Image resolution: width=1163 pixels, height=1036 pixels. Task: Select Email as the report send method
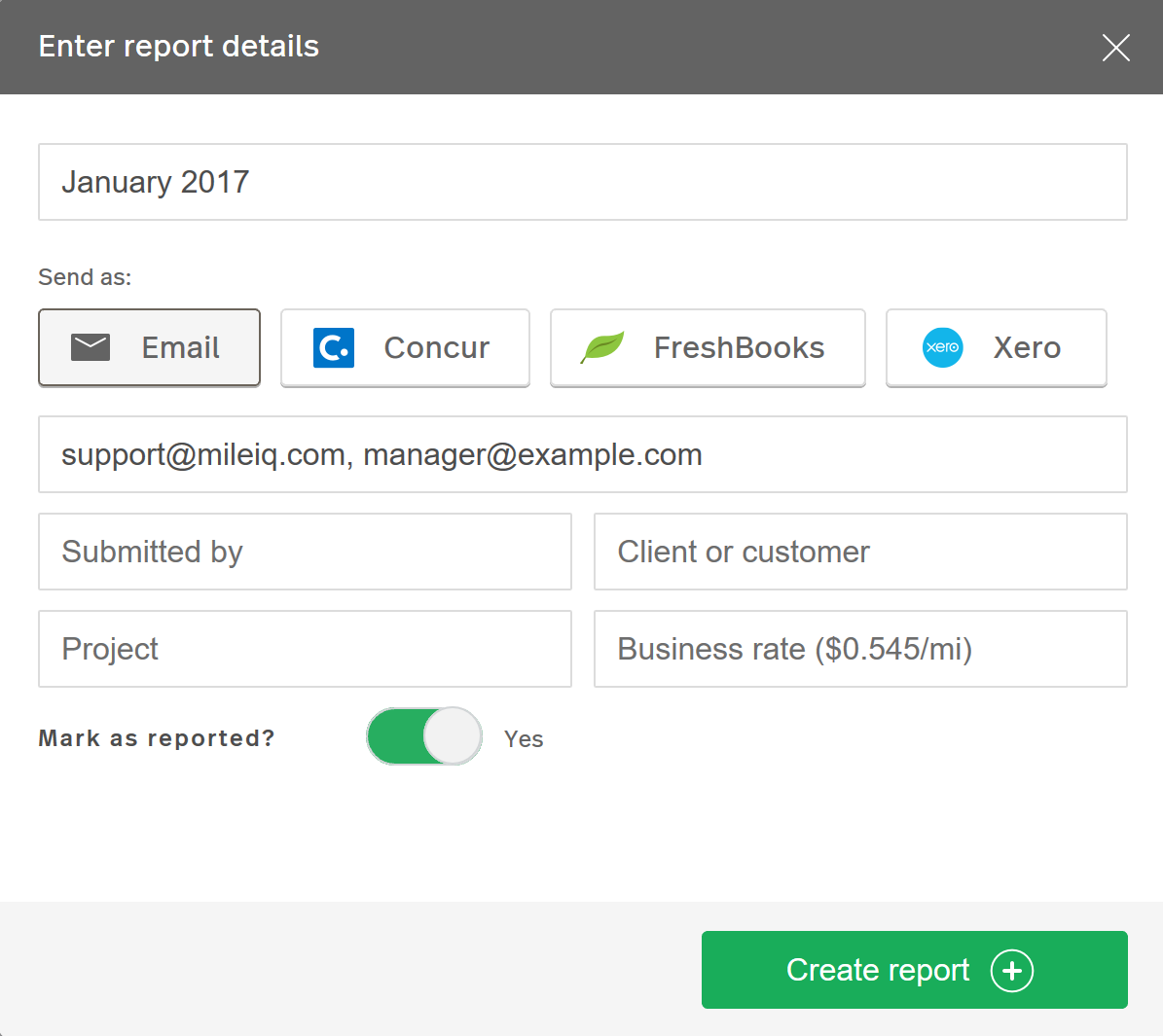(x=149, y=347)
